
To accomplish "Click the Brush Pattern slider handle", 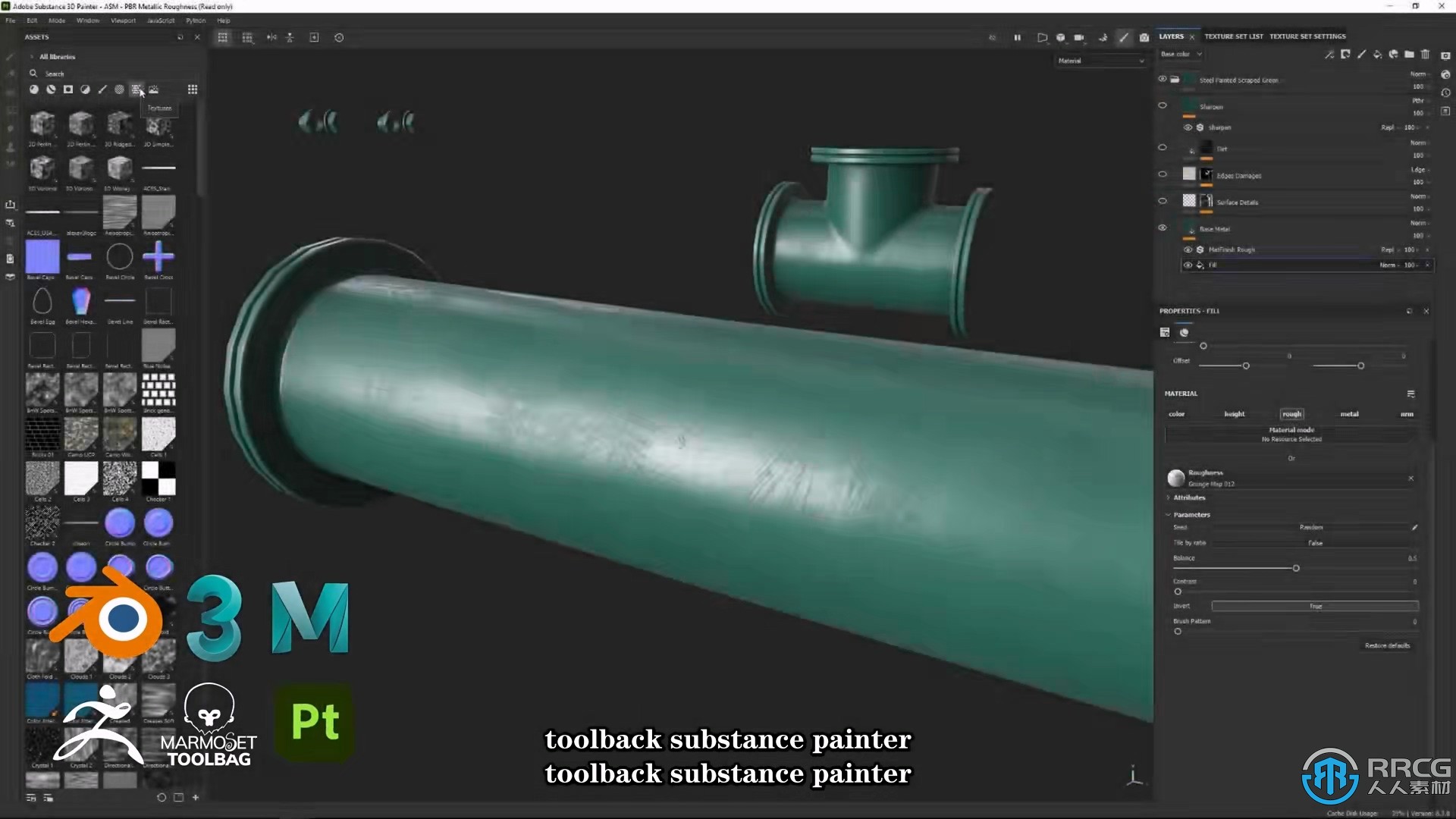I will 1178,631.
